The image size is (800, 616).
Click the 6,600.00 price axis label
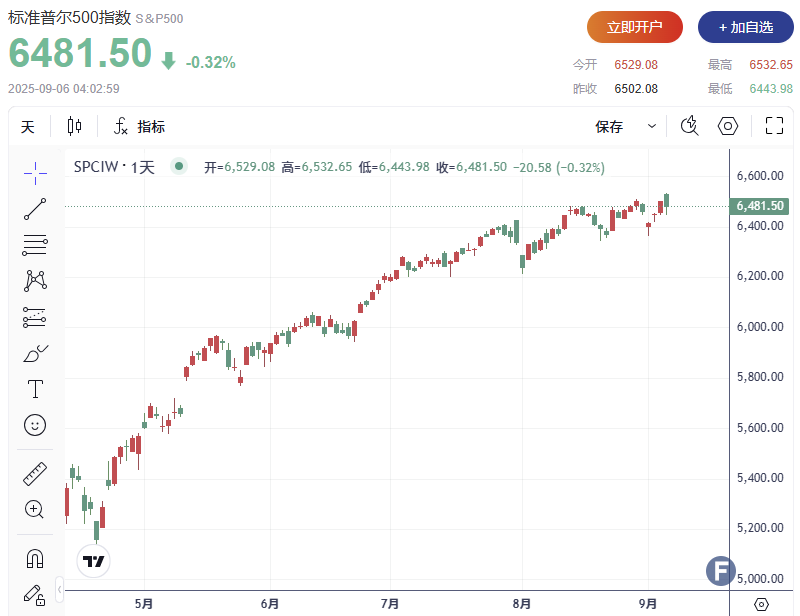click(x=760, y=176)
